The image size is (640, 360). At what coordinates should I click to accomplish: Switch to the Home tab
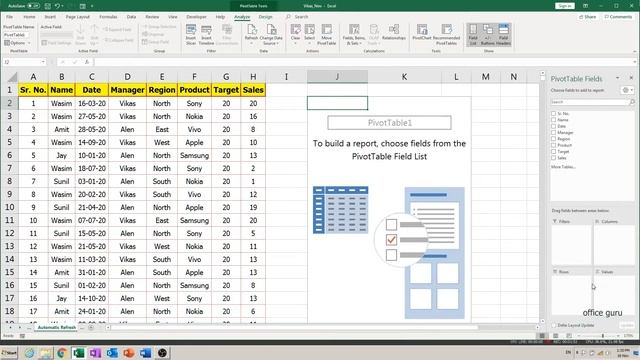pyautogui.click(x=29, y=17)
